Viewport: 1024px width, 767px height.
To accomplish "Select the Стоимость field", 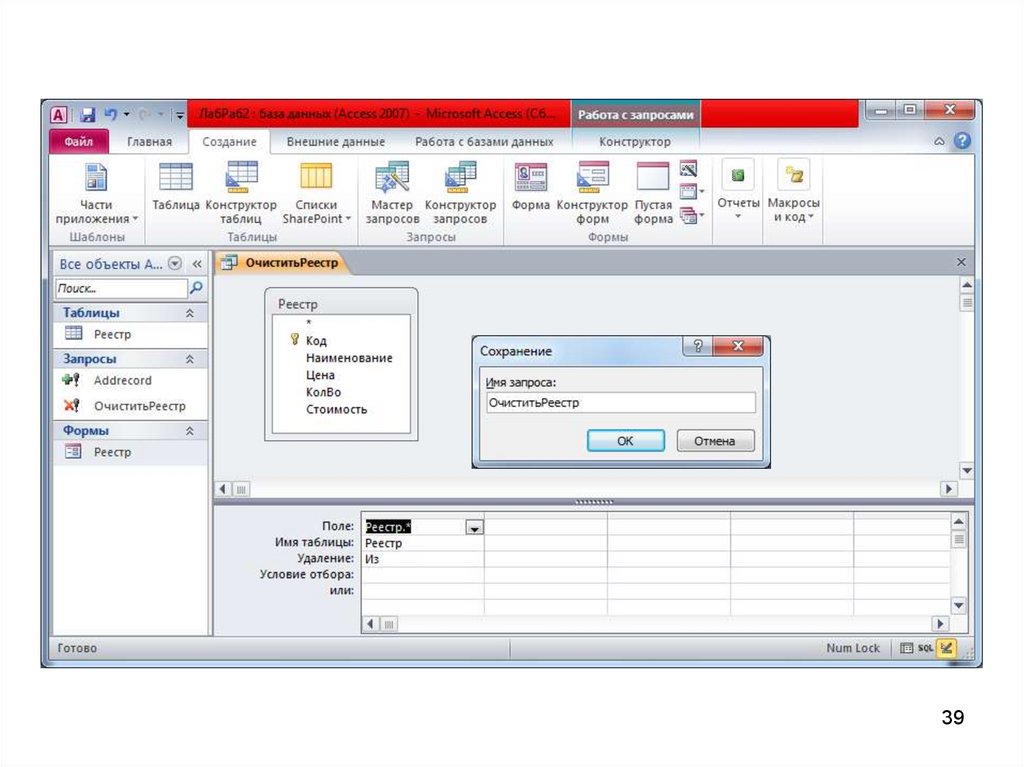I will tap(336, 410).
